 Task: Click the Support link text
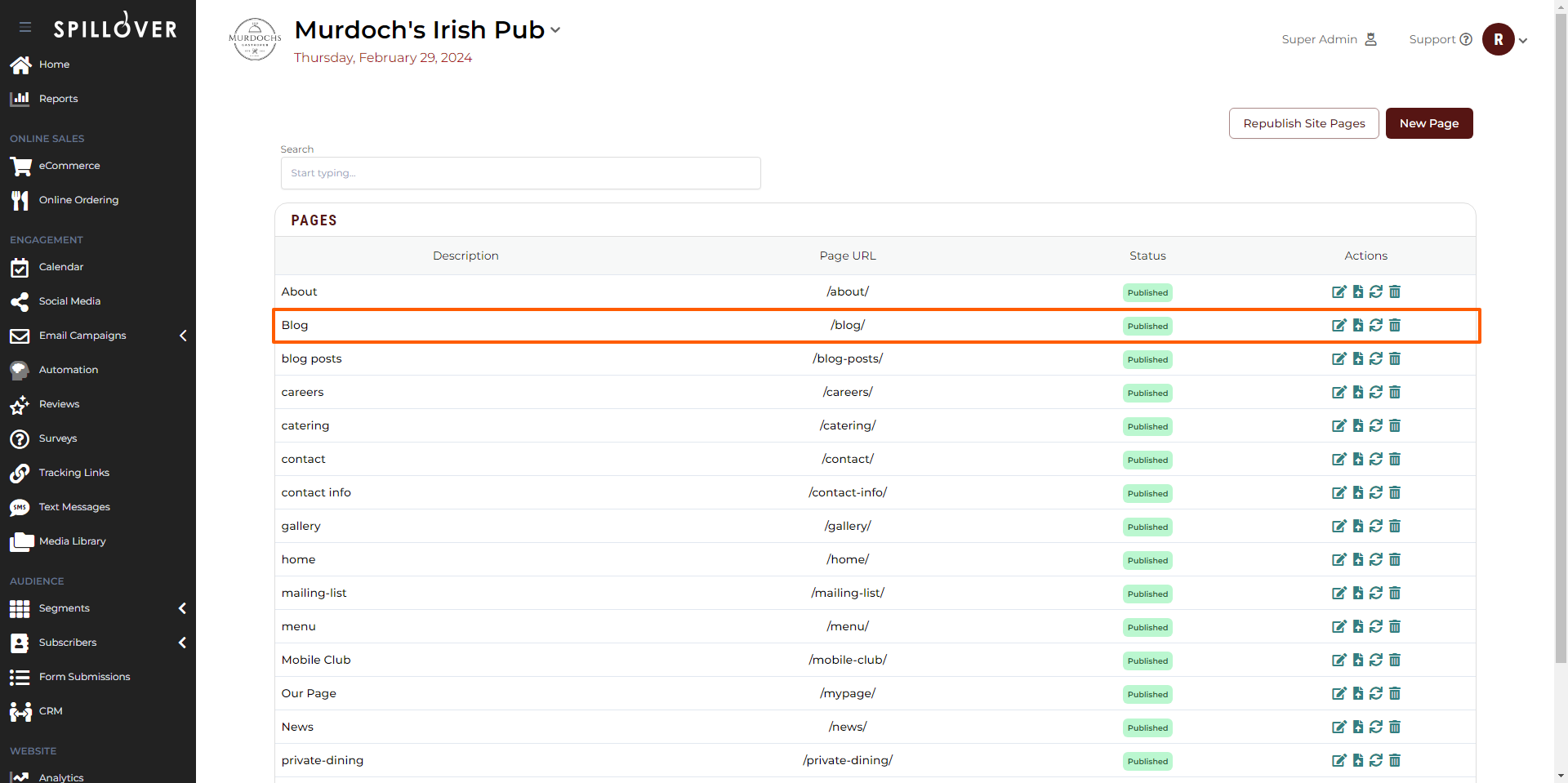pyautogui.click(x=1432, y=39)
